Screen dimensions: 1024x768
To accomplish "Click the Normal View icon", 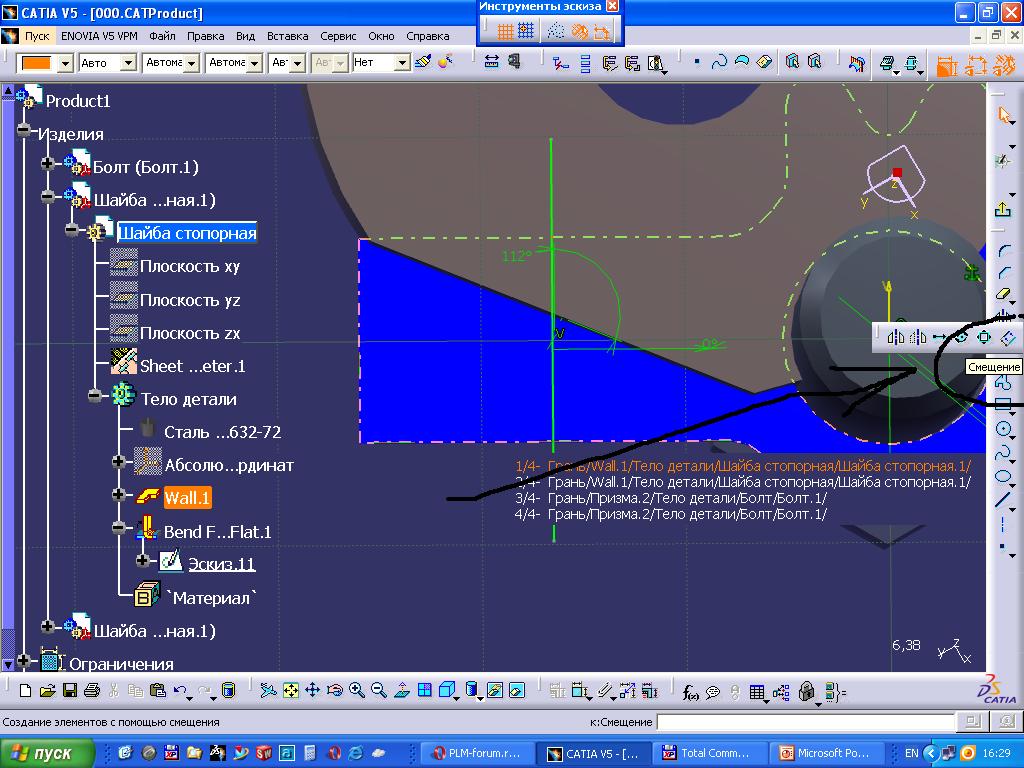I will pyautogui.click(x=402, y=690).
